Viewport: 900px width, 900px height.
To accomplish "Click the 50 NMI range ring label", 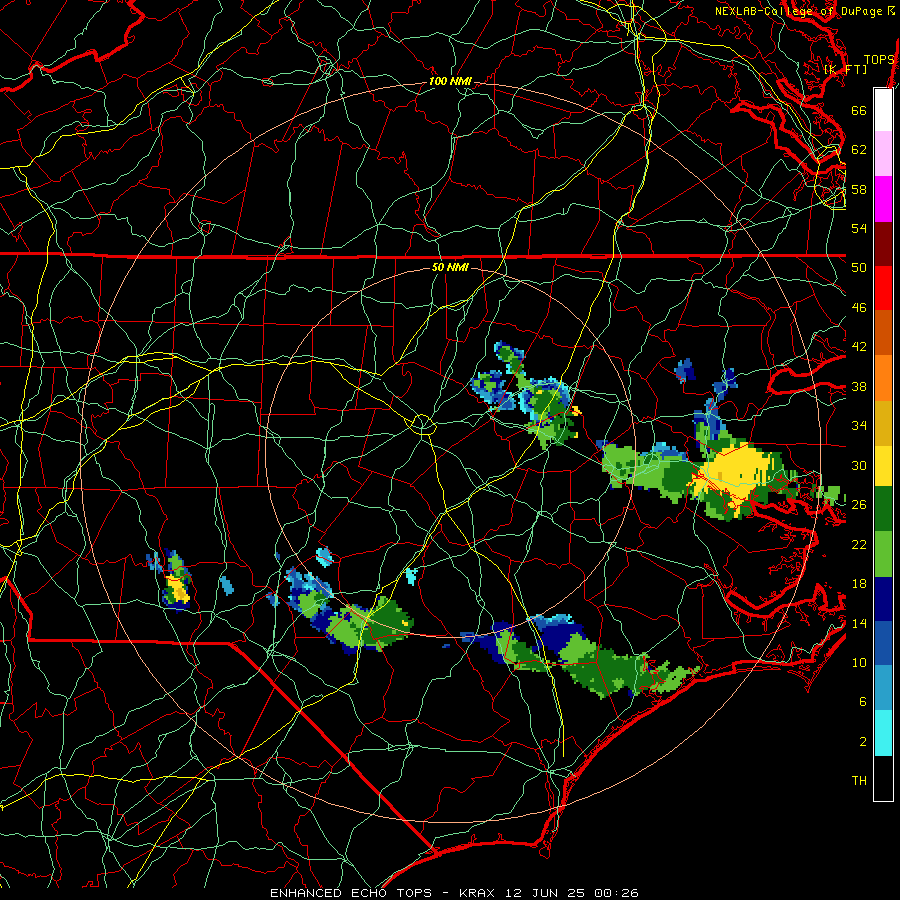I will [x=450, y=267].
